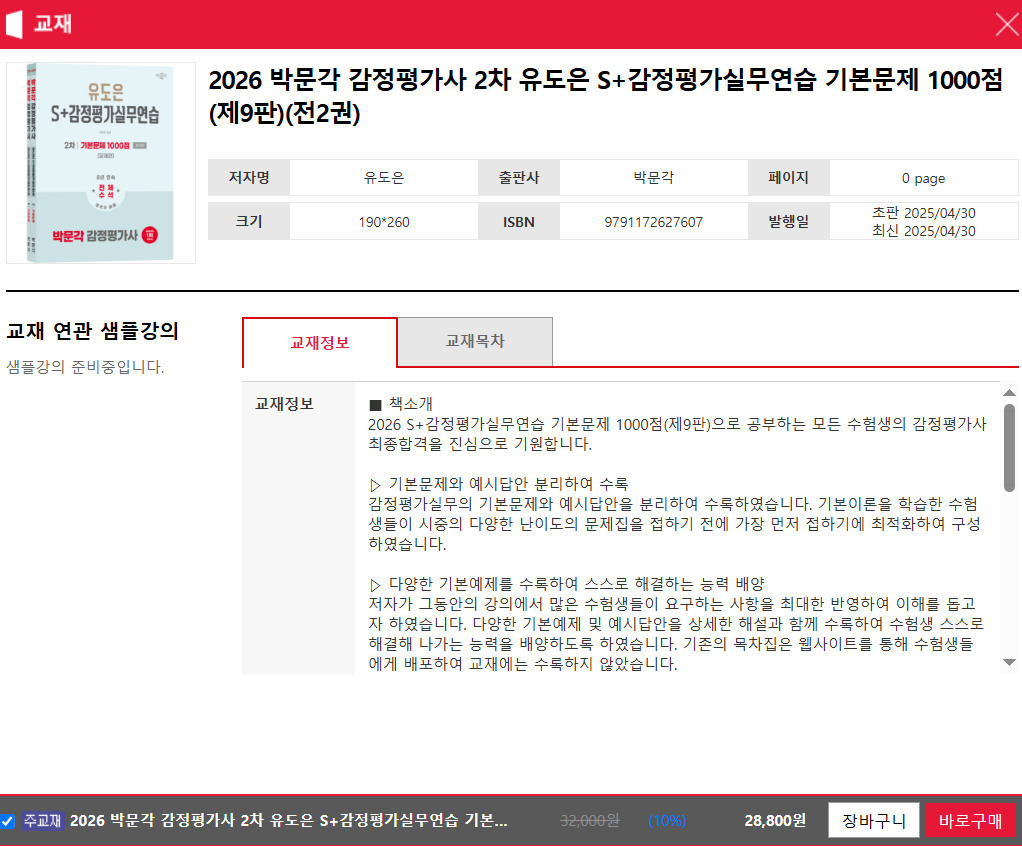Click the size value 190*260

pos(384,222)
